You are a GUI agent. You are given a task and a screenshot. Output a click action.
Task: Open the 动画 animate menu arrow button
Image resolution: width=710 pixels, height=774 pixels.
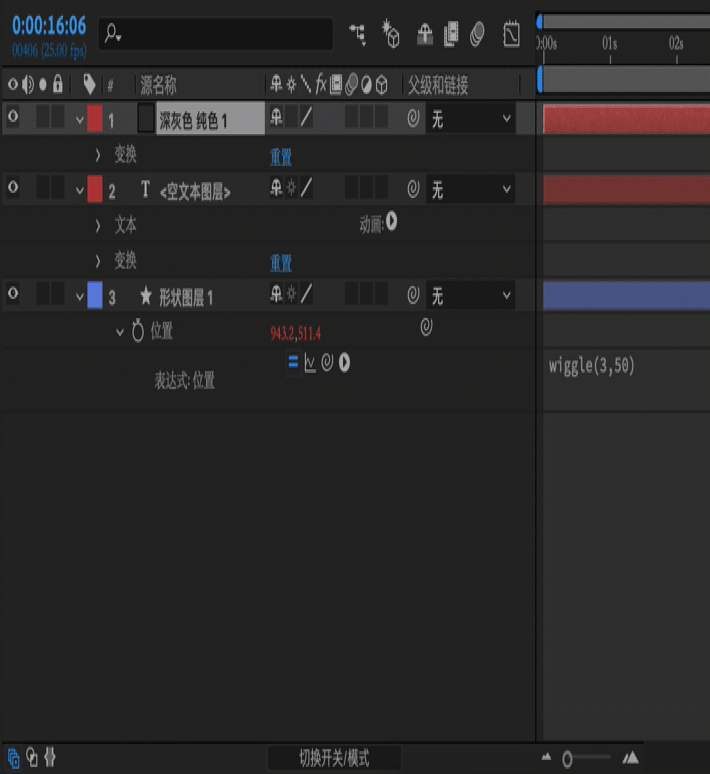pyautogui.click(x=392, y=222)
